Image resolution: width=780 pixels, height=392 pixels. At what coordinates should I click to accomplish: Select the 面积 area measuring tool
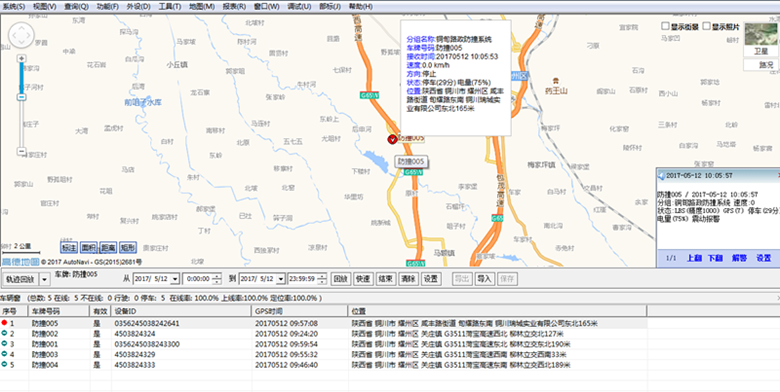click(89, 247)
